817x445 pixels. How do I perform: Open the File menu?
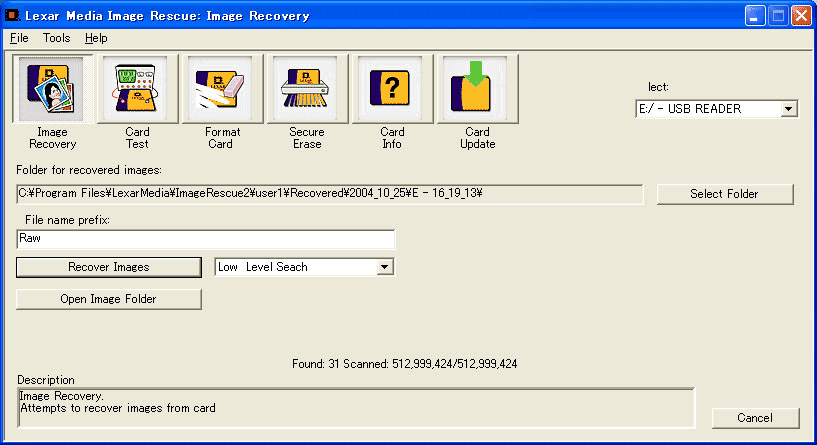tap(19, 38)
